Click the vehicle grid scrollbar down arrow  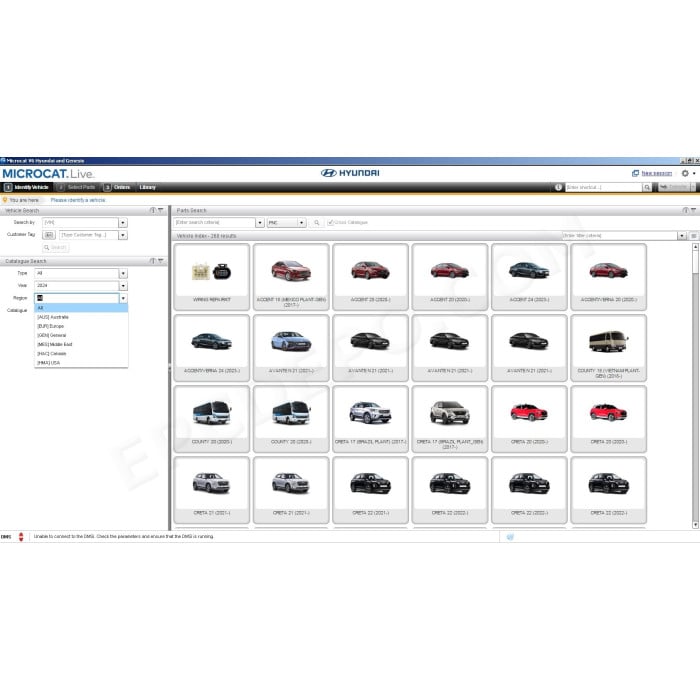point(695,525)
